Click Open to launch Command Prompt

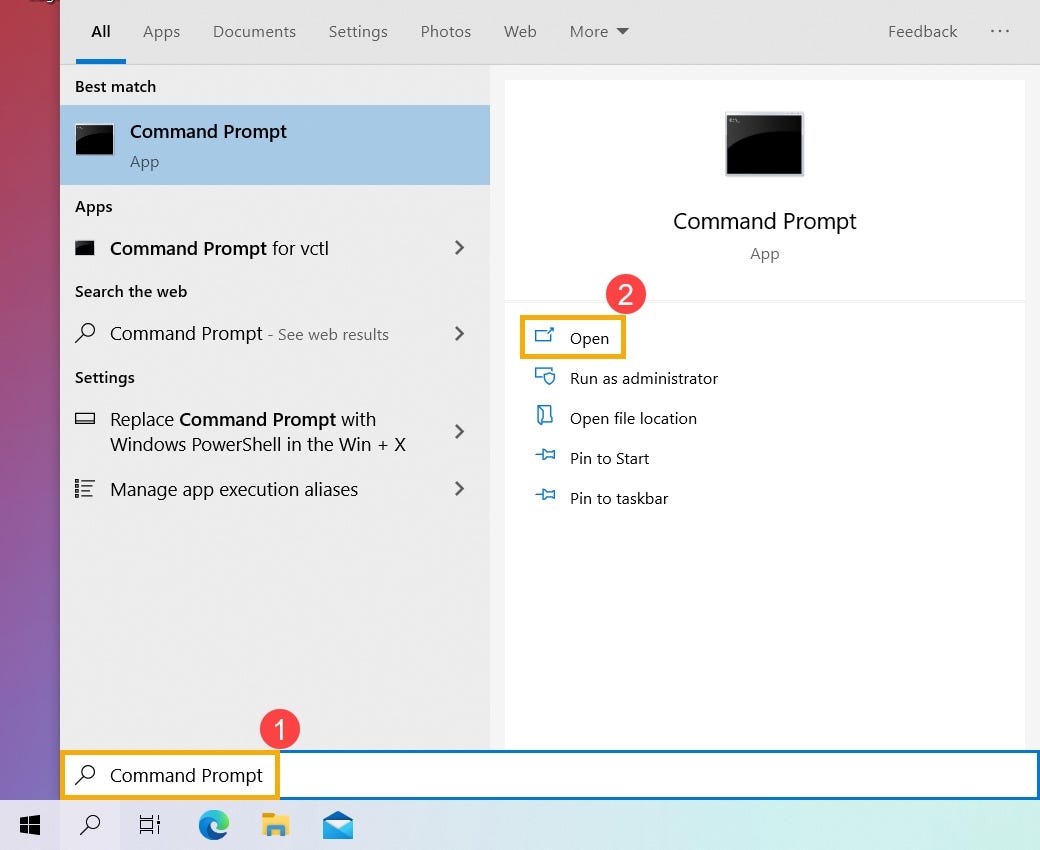[572, 337]
